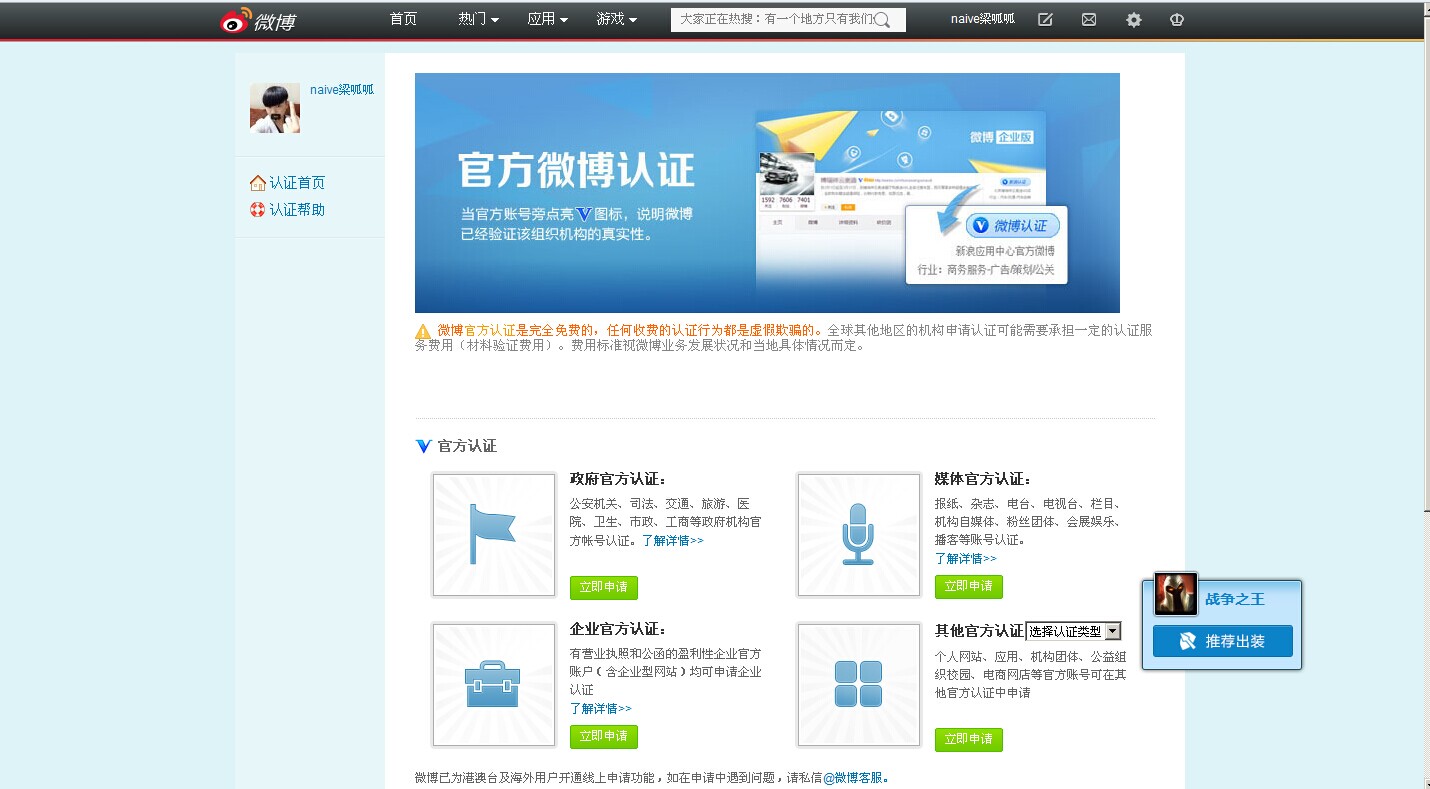Open the 认证帮助 sidebar link

pyautogui.click(x=297, y=210)
